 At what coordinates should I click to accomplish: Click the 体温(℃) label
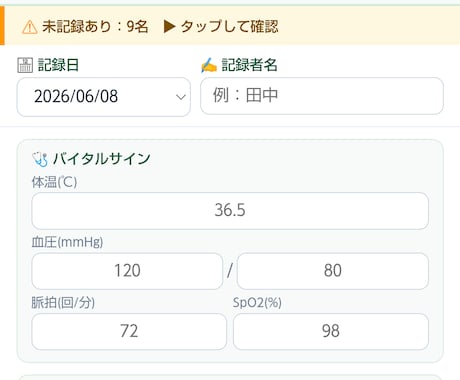54,182
